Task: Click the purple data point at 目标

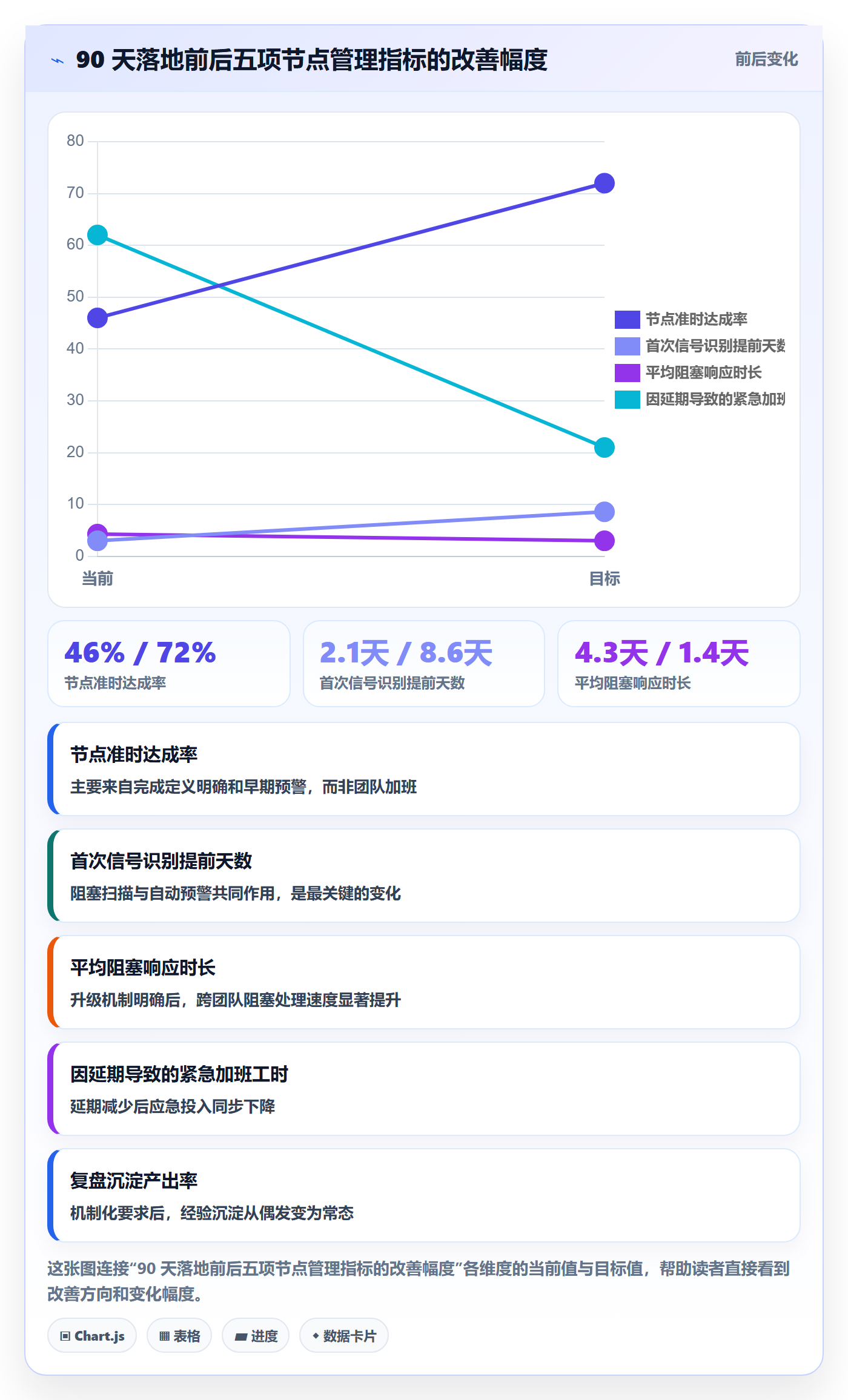Action: click(605, 541)
